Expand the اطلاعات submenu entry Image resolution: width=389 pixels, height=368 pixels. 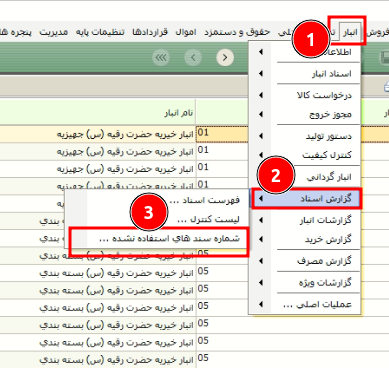coord(305,52)
